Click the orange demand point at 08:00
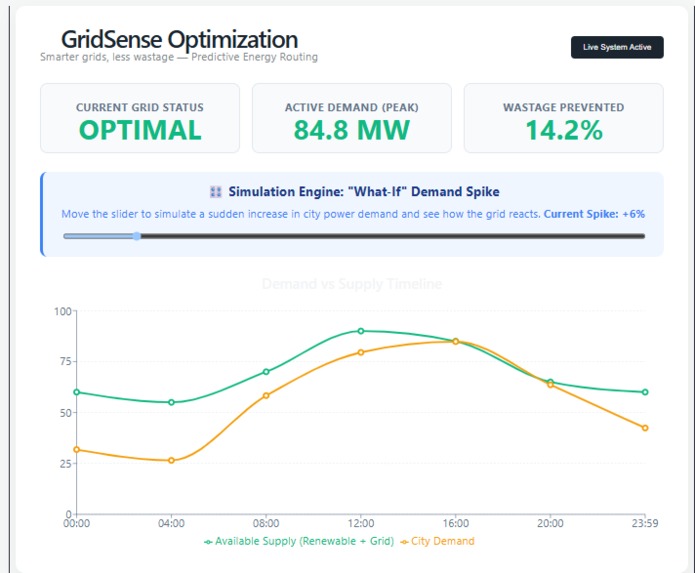 [x=266, y=395]
